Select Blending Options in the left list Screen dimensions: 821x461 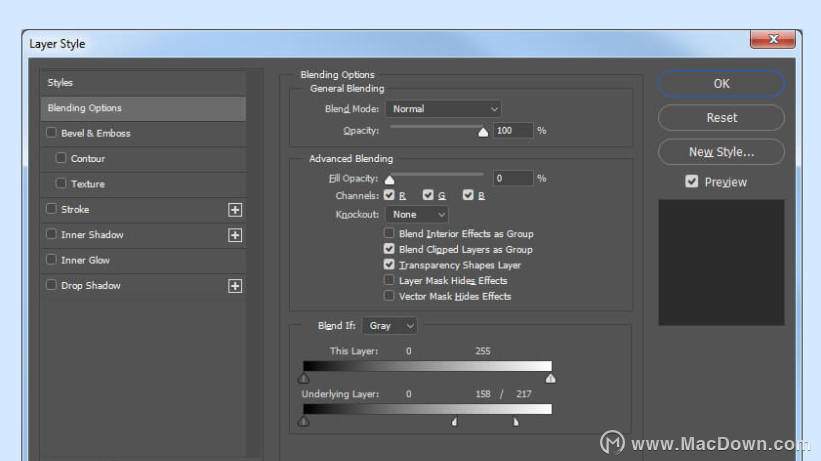[143, 108]
